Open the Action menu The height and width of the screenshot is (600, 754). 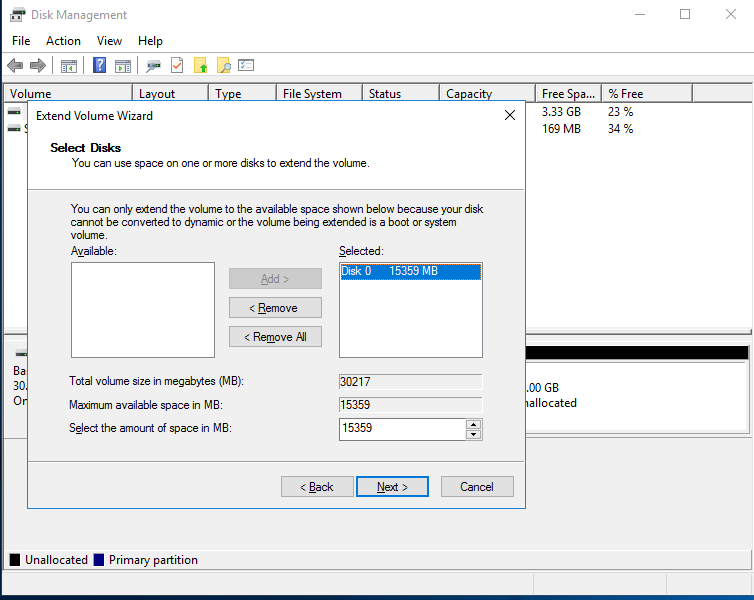tap(63, 41)
